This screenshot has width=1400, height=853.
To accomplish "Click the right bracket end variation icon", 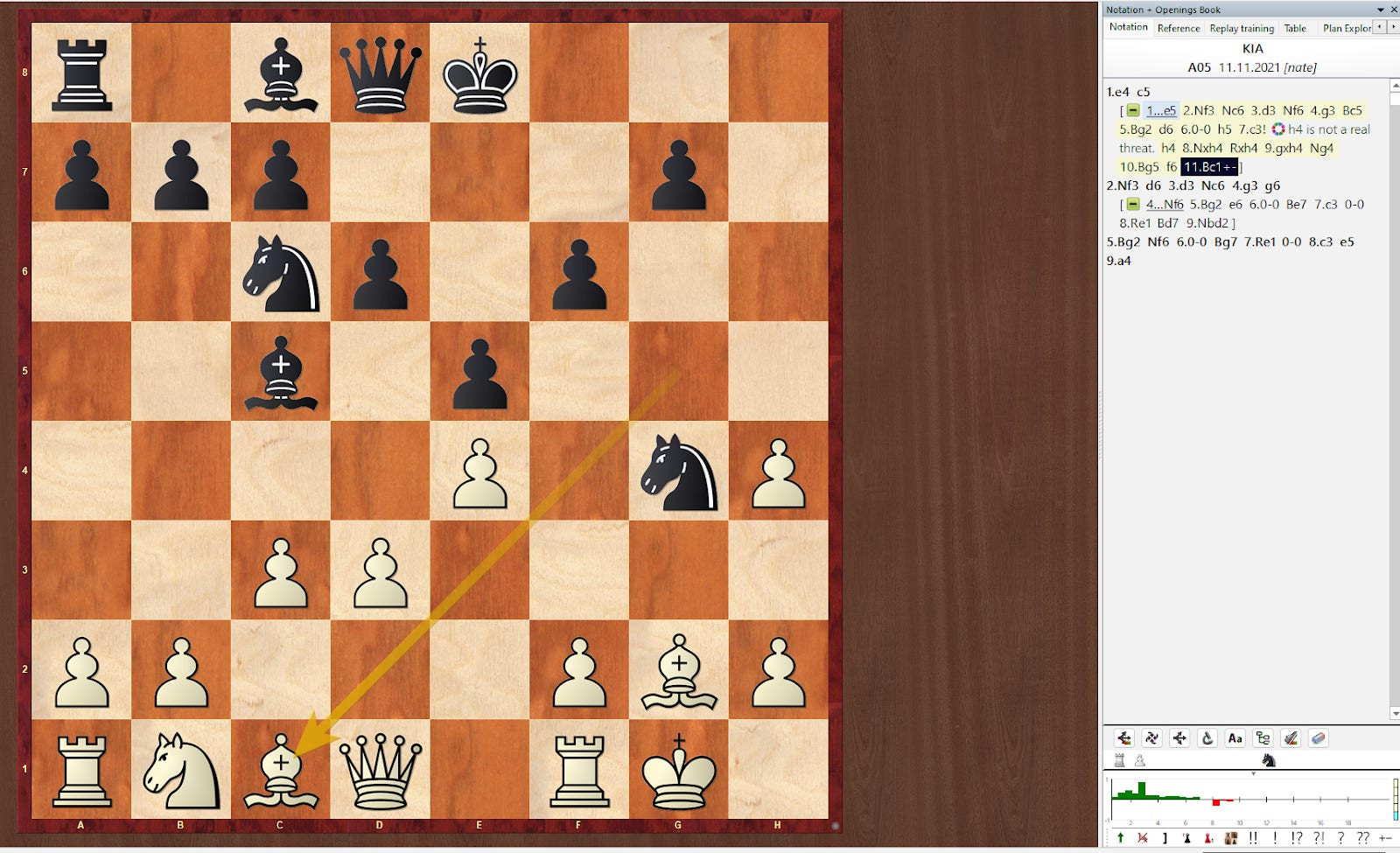I will [1165, 837].
